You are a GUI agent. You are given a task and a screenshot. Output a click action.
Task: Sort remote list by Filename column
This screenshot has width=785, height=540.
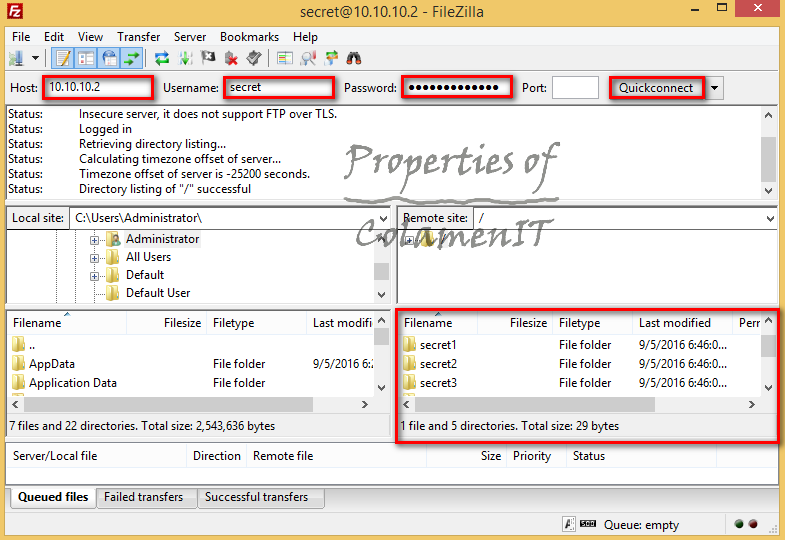[439, 323]
